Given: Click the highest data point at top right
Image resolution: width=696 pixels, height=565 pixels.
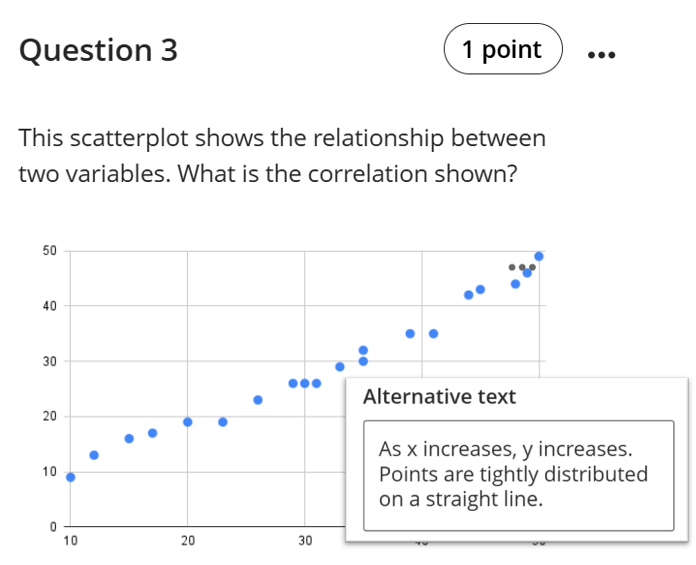Looking at the screenshot, I should (539, 256).
